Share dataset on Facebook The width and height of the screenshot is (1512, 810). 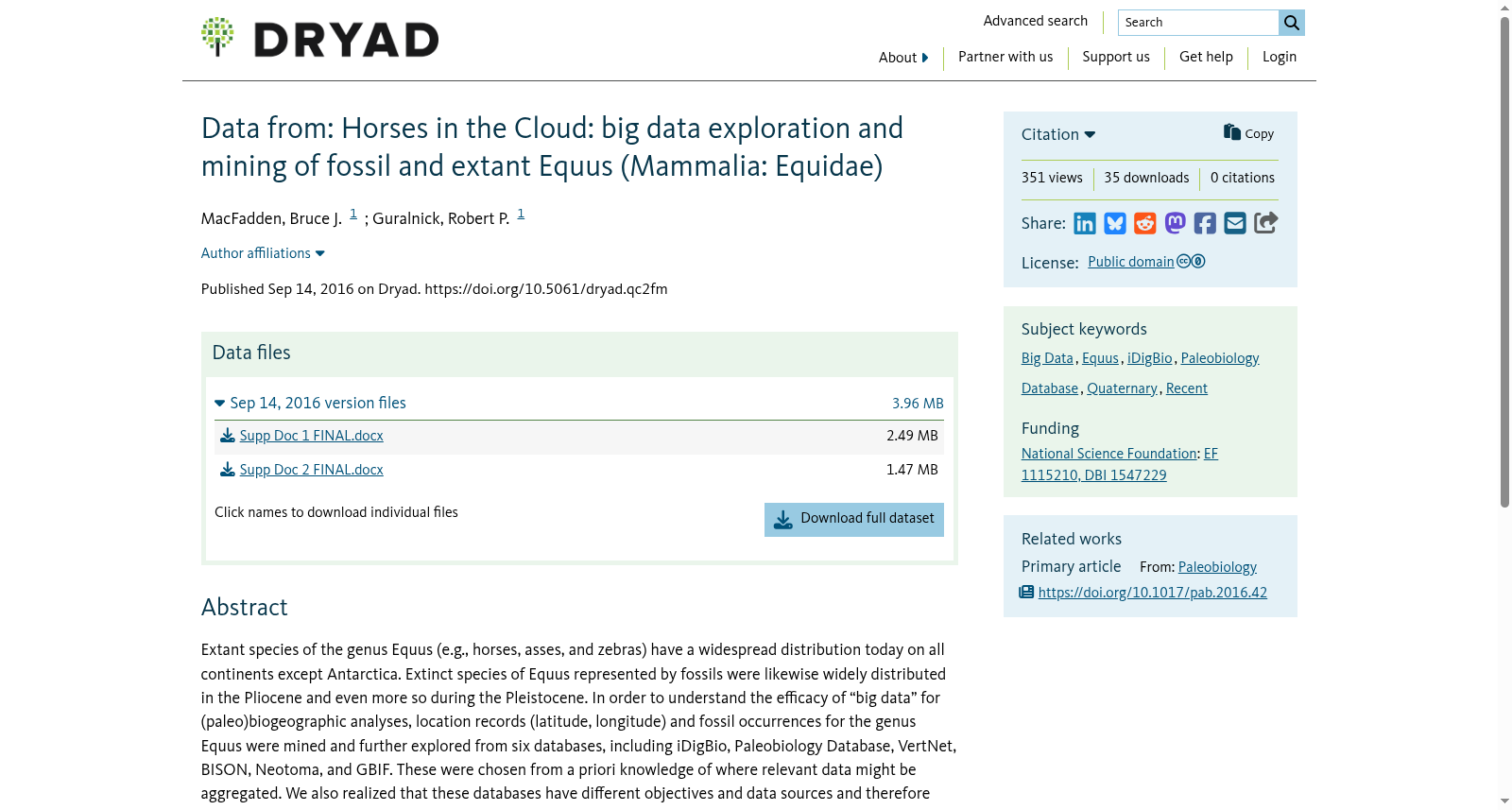(1205, 223)
